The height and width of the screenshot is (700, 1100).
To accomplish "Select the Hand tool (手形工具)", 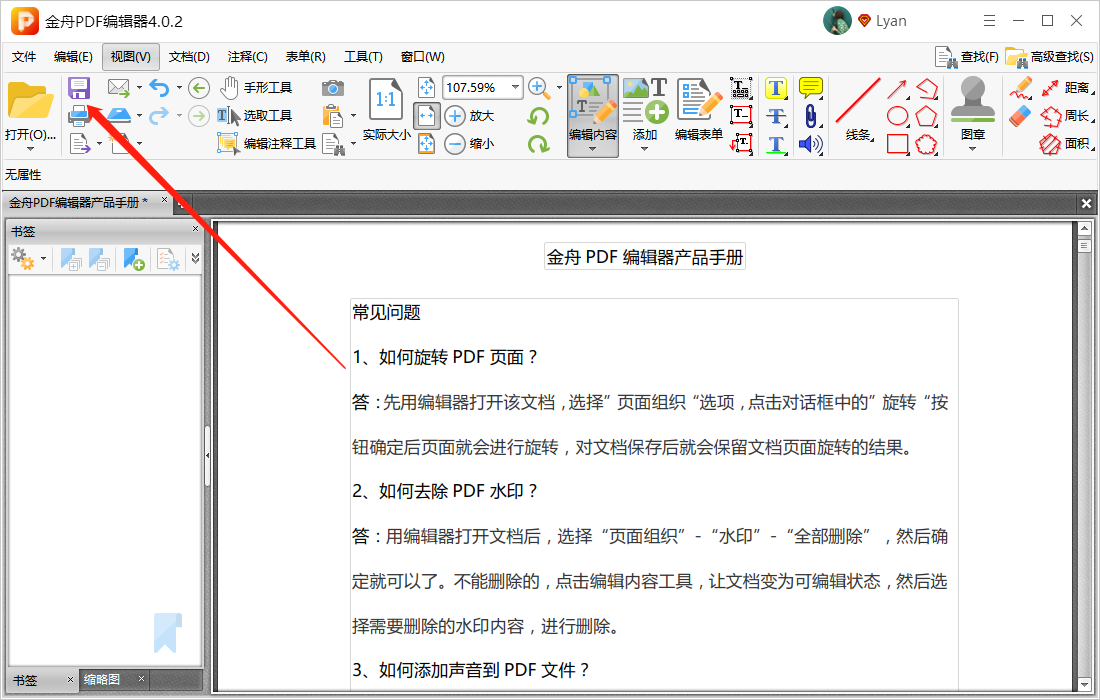I will (256, 88).
